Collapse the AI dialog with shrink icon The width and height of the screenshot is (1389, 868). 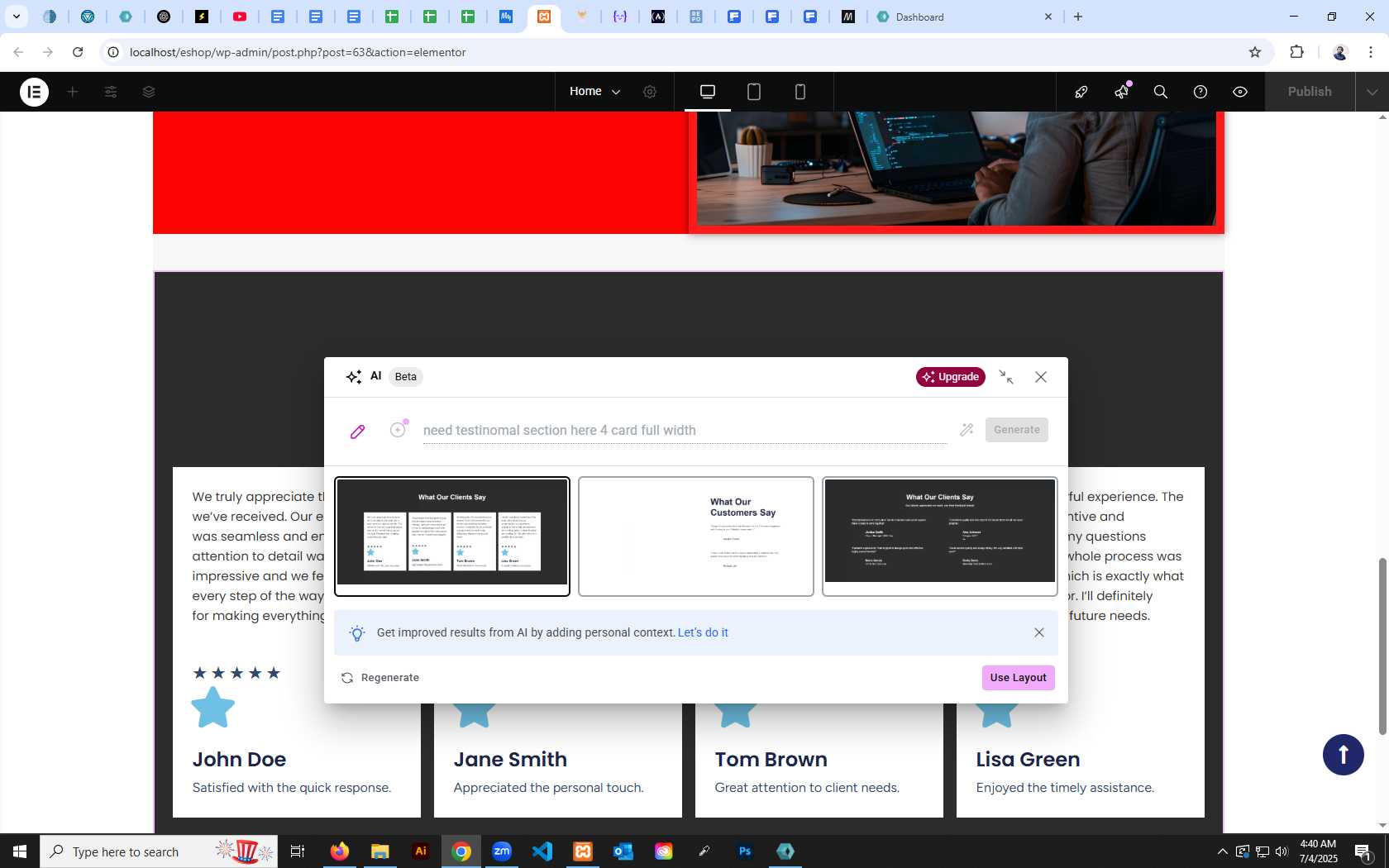pyautogui.click(x=1006, y=377)
